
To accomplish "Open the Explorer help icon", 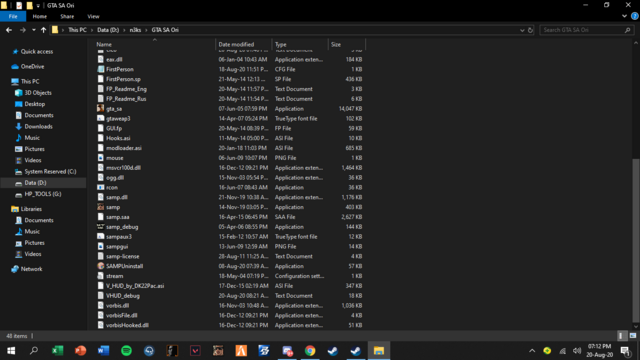I will point(634,16).
